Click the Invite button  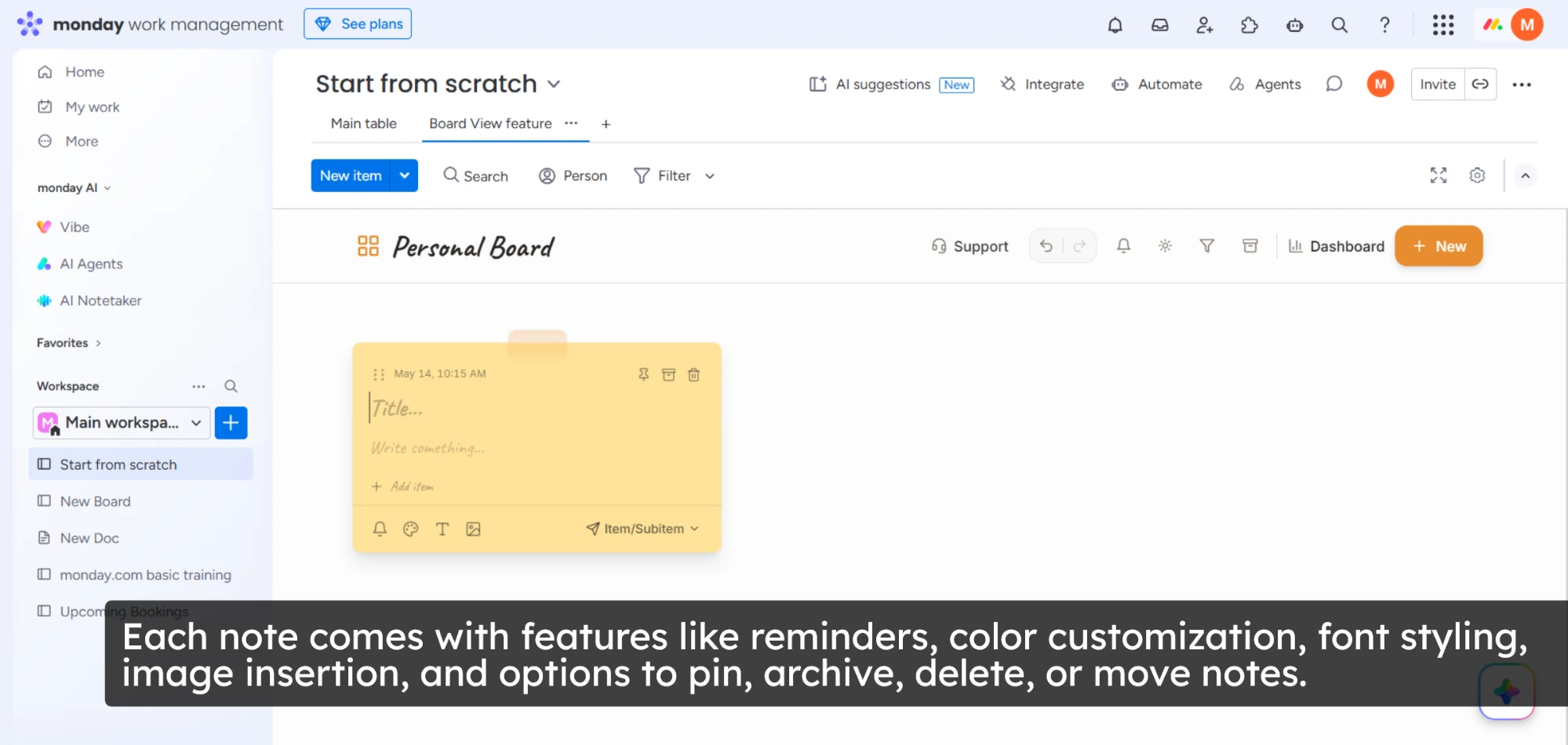(x=1437, y=84)
